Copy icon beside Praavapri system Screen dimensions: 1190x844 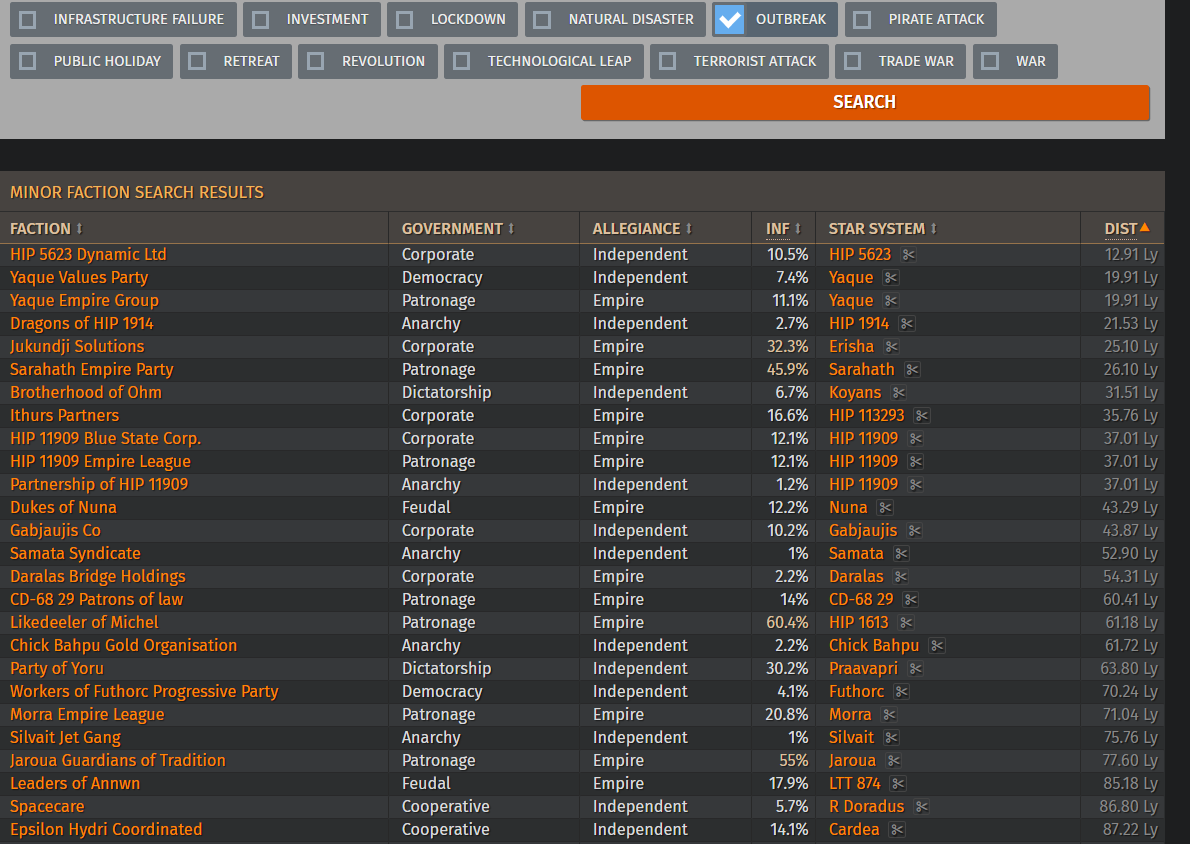(x=915, y=669)
